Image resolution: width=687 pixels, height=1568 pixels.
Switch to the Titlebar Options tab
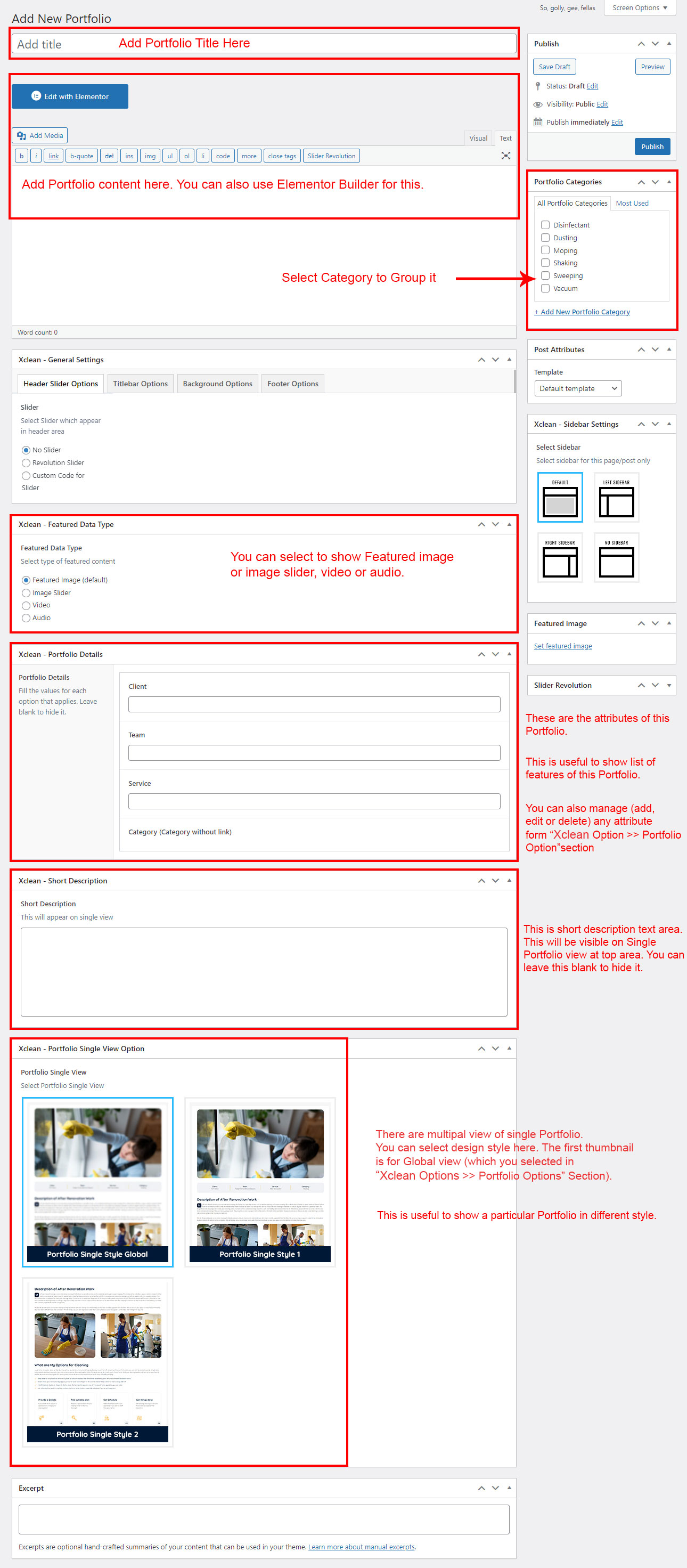tap(140, 384)
